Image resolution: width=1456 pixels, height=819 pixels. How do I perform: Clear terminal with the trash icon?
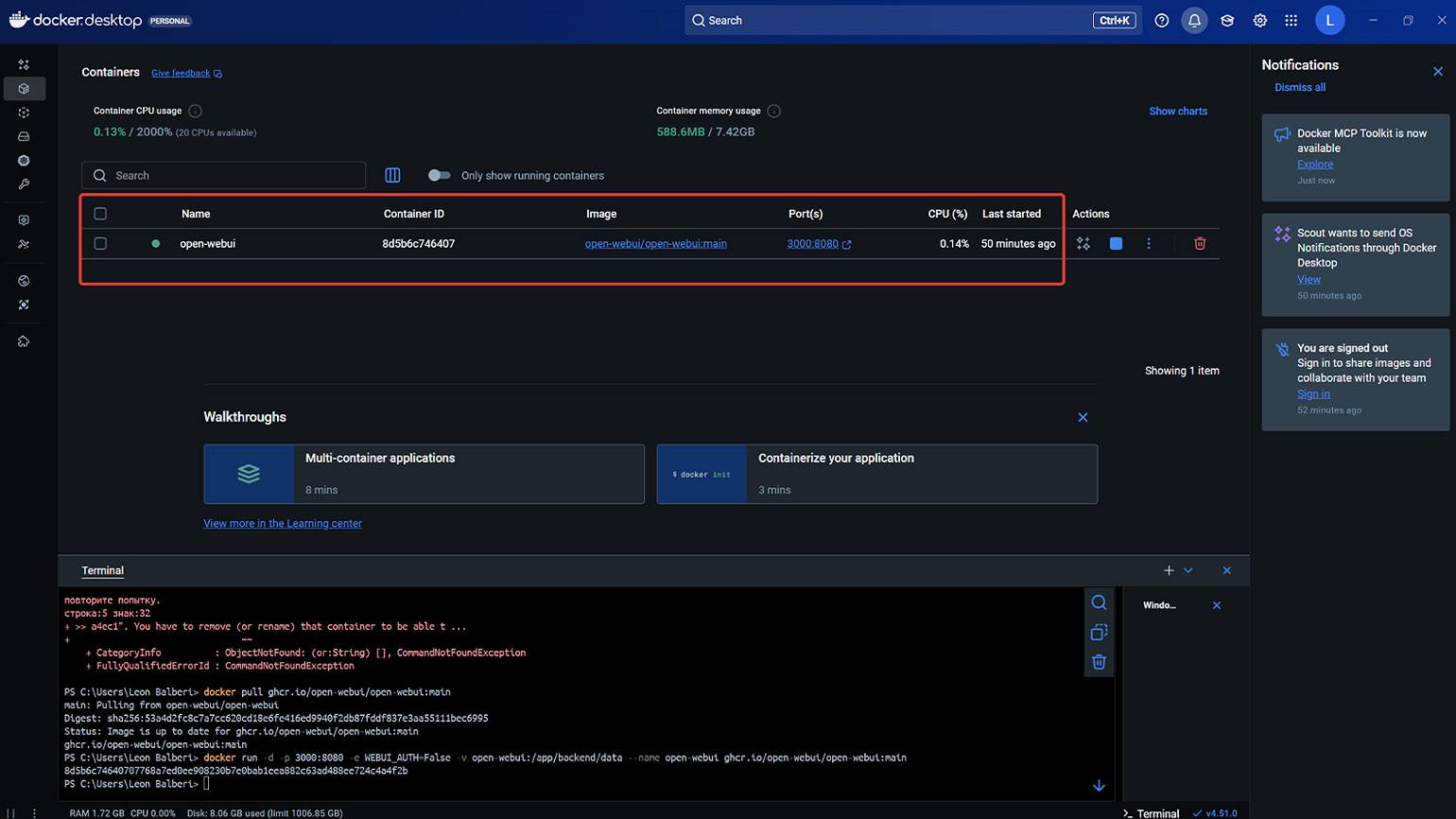coord(1099,662)
